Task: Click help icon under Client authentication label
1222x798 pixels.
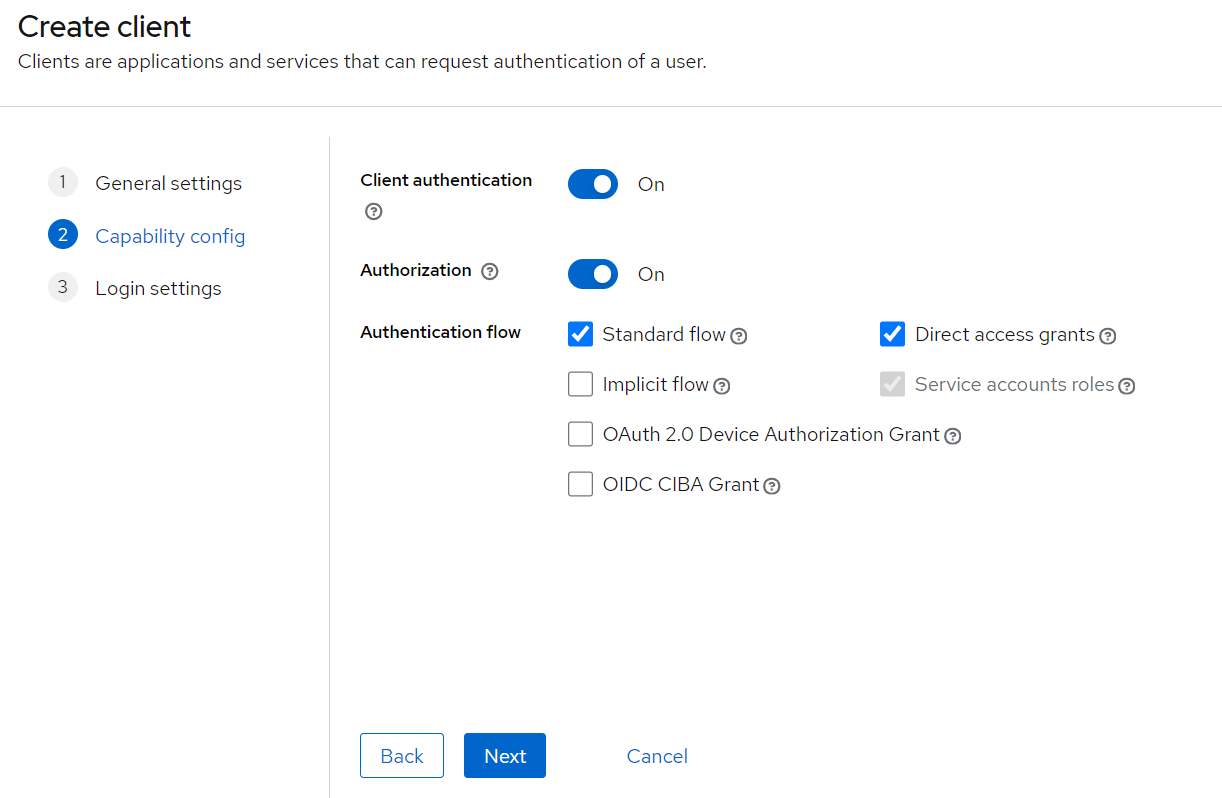Action: tap(373, 211)
